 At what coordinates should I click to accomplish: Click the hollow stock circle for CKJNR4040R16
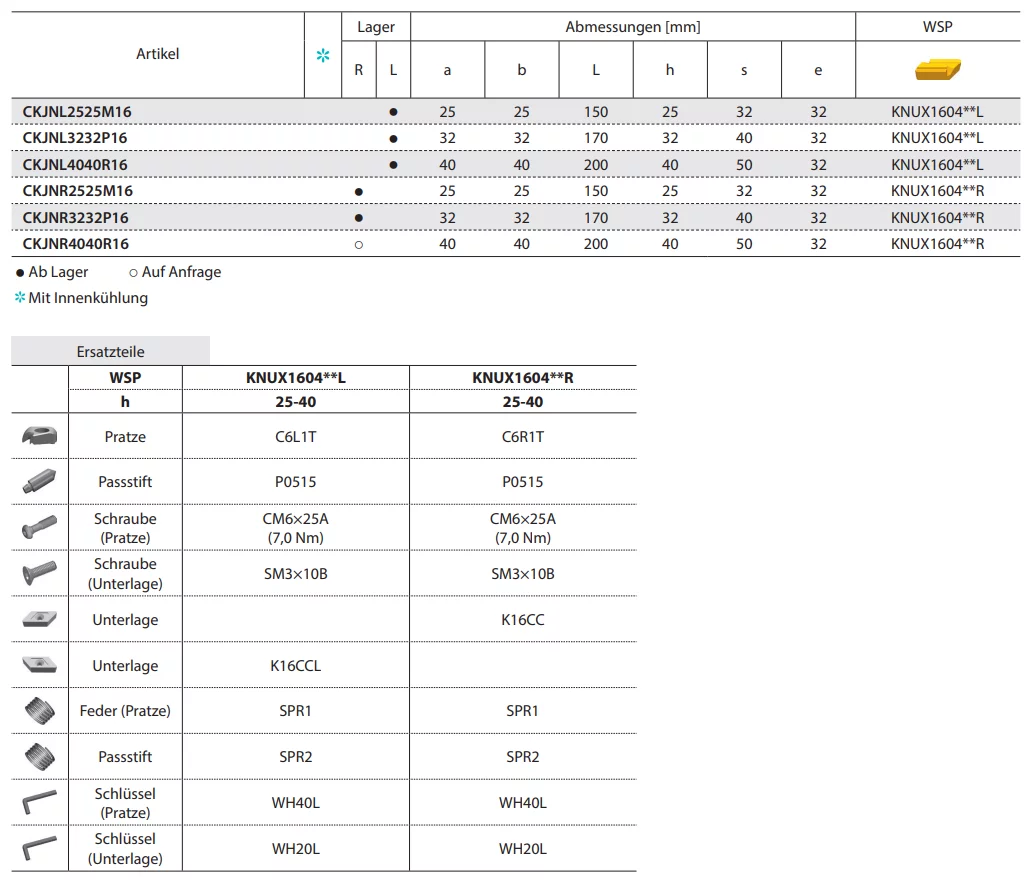(x=359, y=244)
